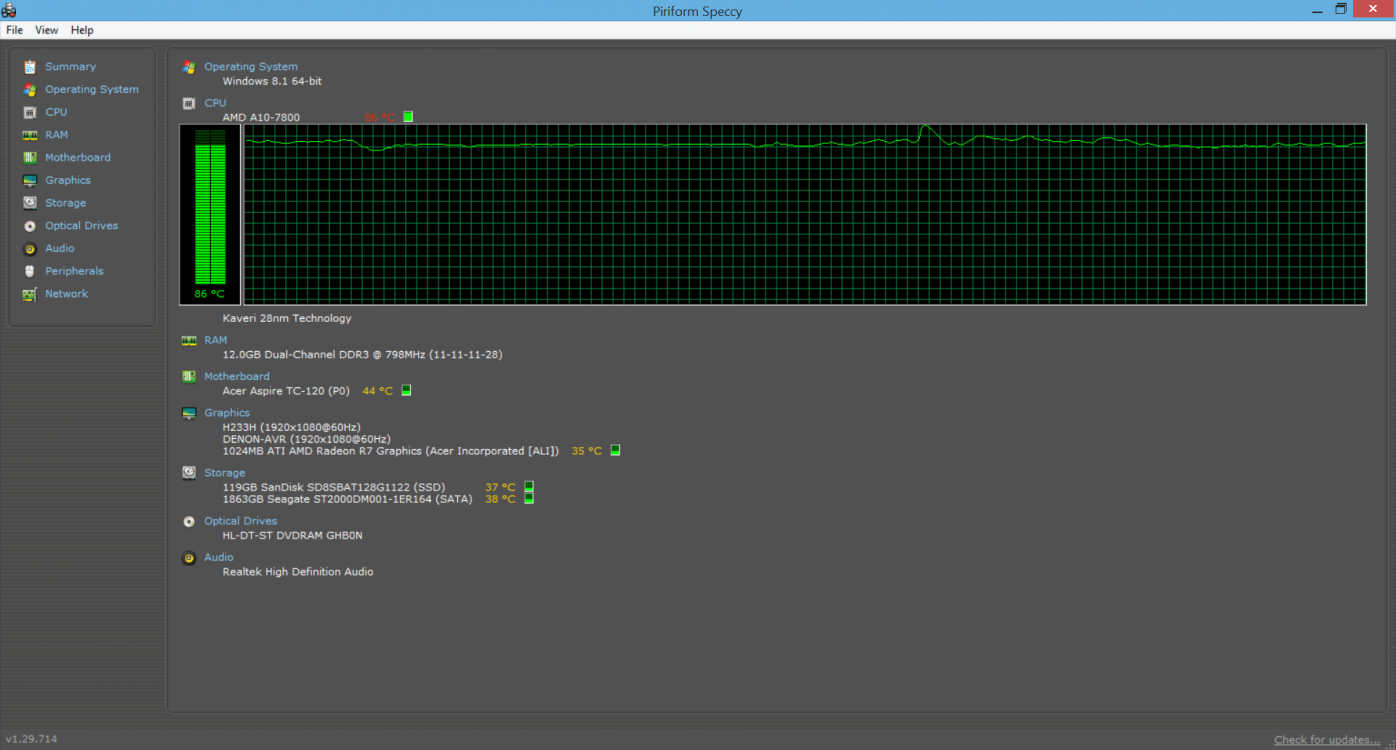Open the Graphics heading link in summary
The image size is (1396, 750).
pos(227,413)
